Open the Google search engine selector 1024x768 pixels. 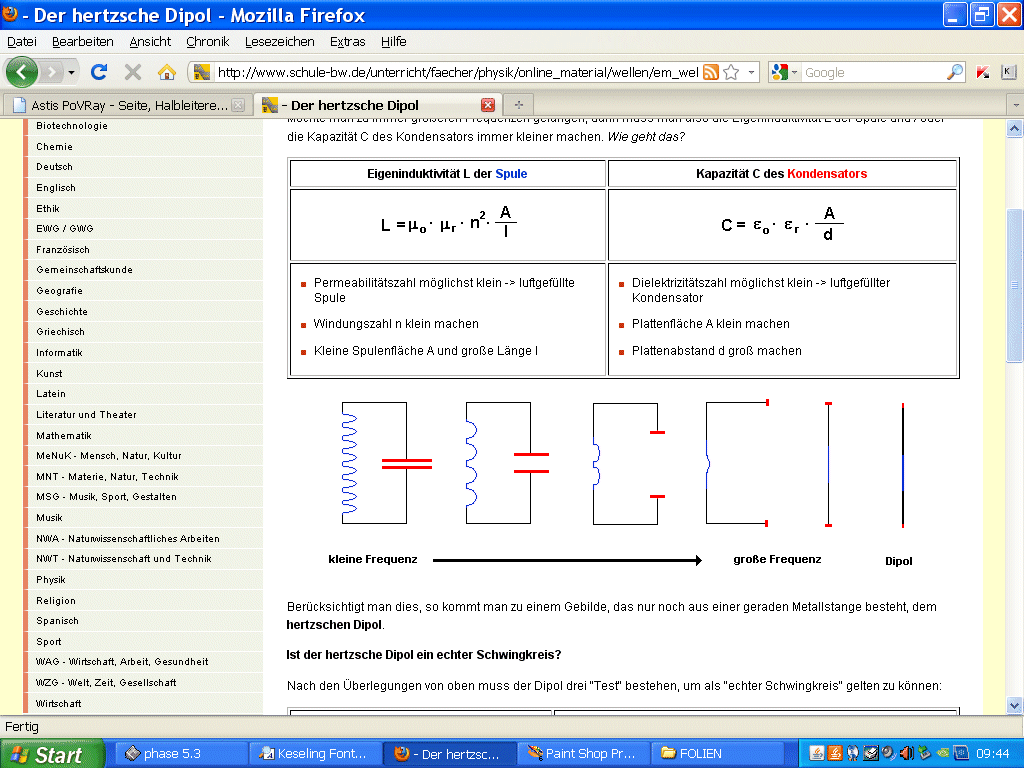784,72
